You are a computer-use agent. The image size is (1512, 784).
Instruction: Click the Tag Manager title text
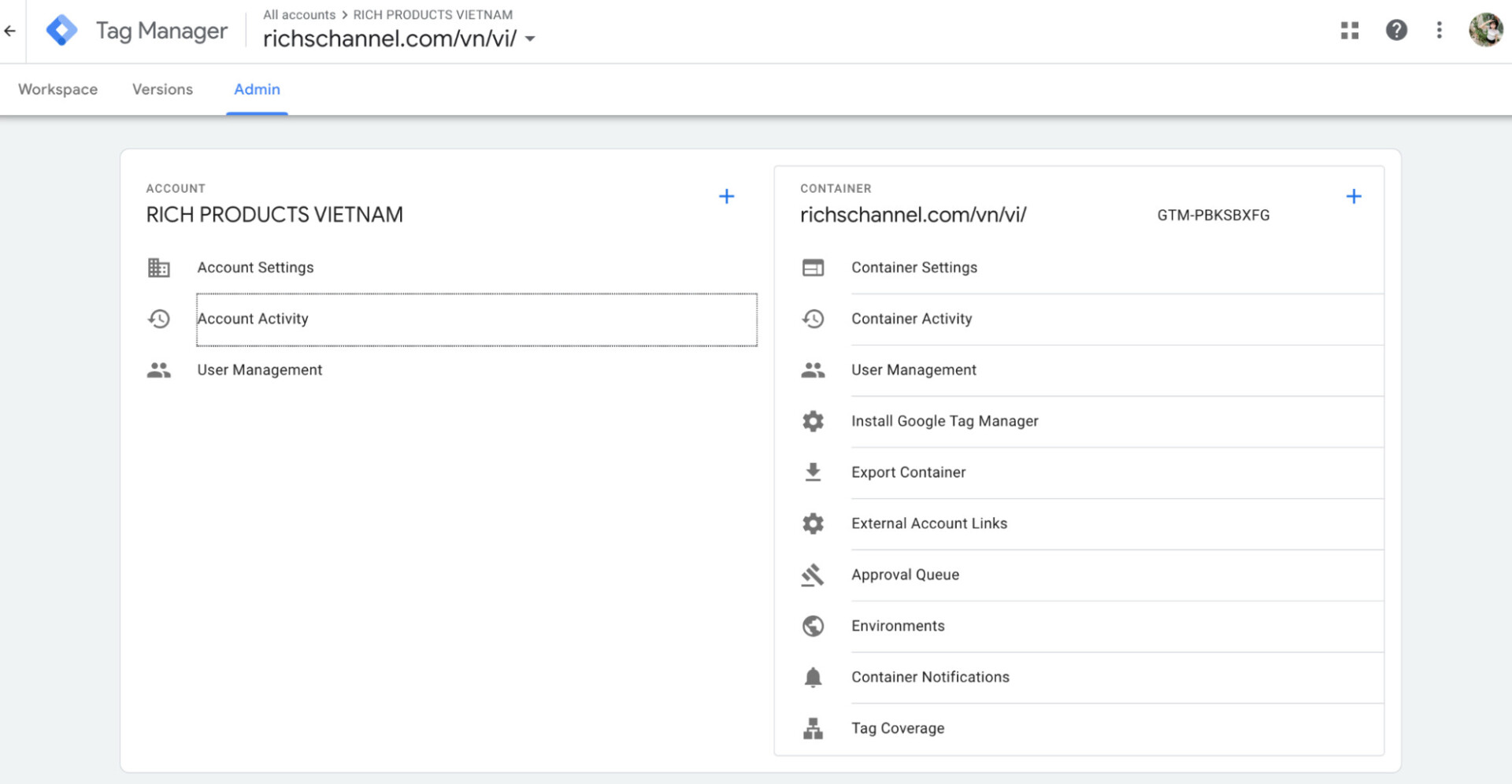[x=161, y=31]
